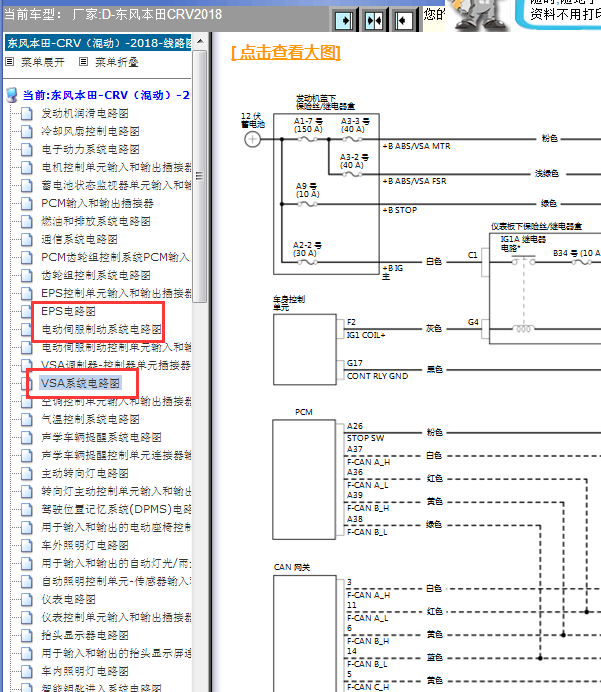
Task: Click document icon beside 声学车辆提醒系统电路图
Action: point(27,437)
